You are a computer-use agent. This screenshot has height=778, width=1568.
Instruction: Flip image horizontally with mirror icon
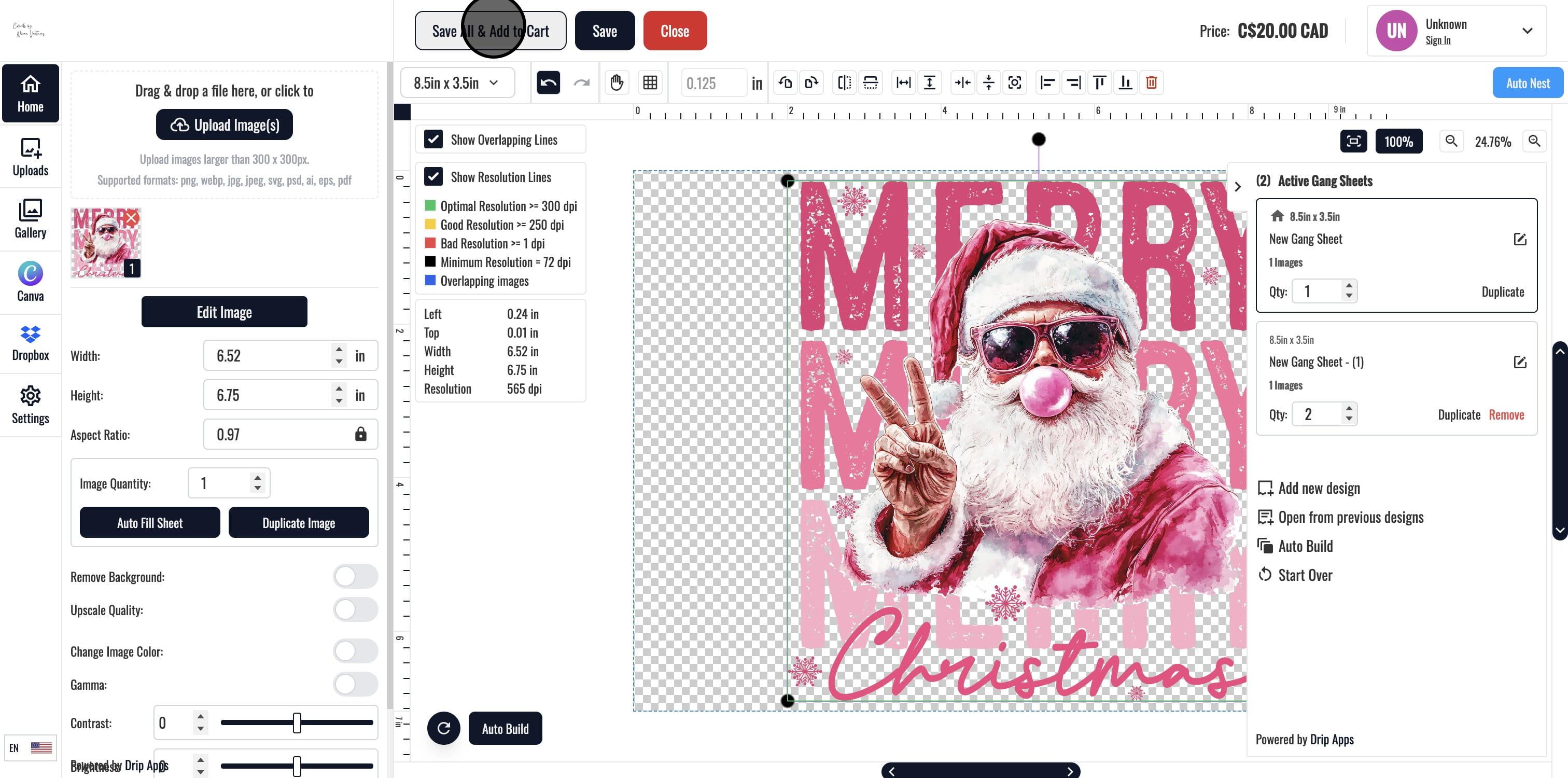pos(844,83)
